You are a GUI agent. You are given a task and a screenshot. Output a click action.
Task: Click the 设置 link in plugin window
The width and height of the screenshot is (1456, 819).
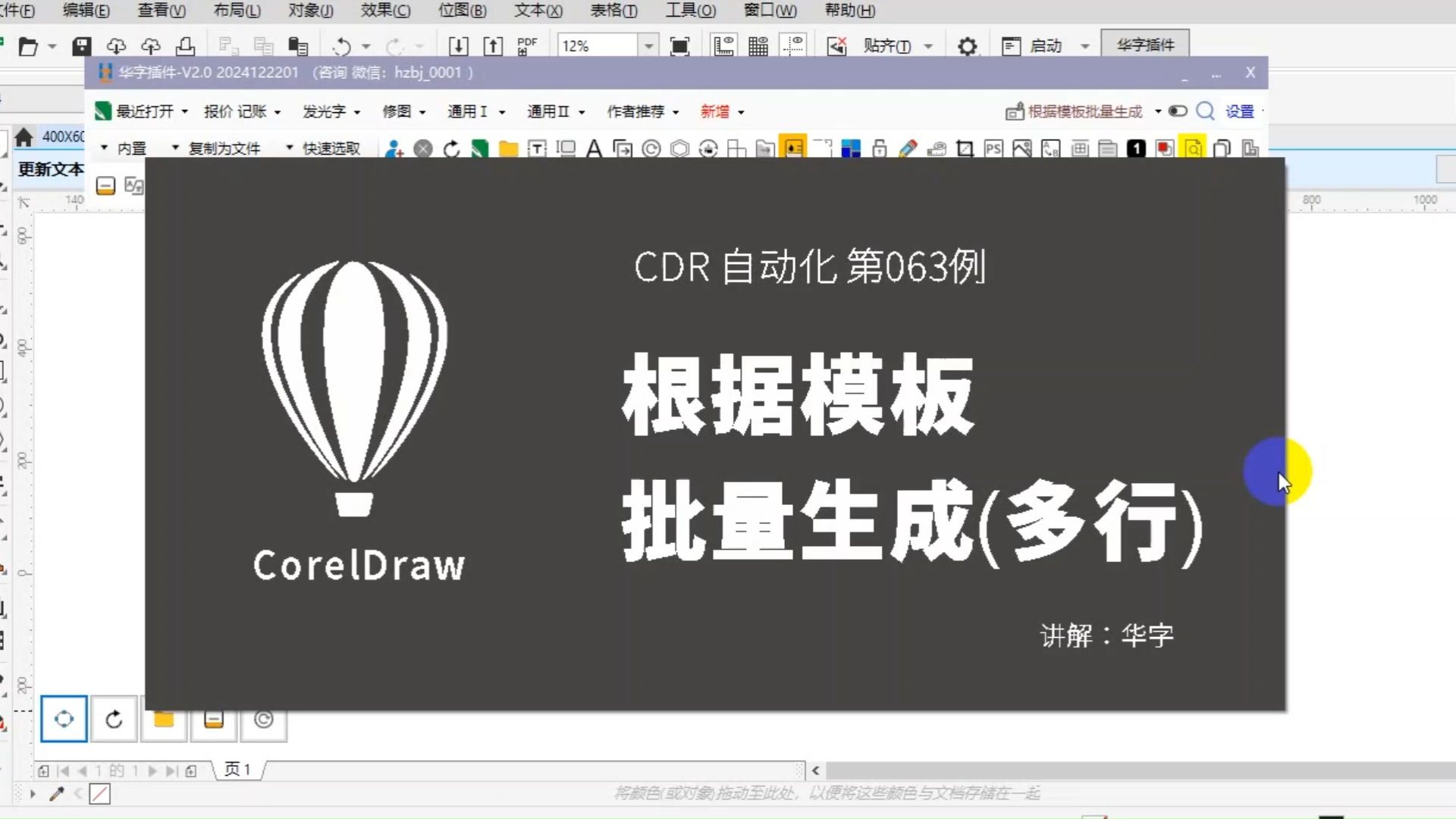pyautogui.click(x=1240, y=111)
